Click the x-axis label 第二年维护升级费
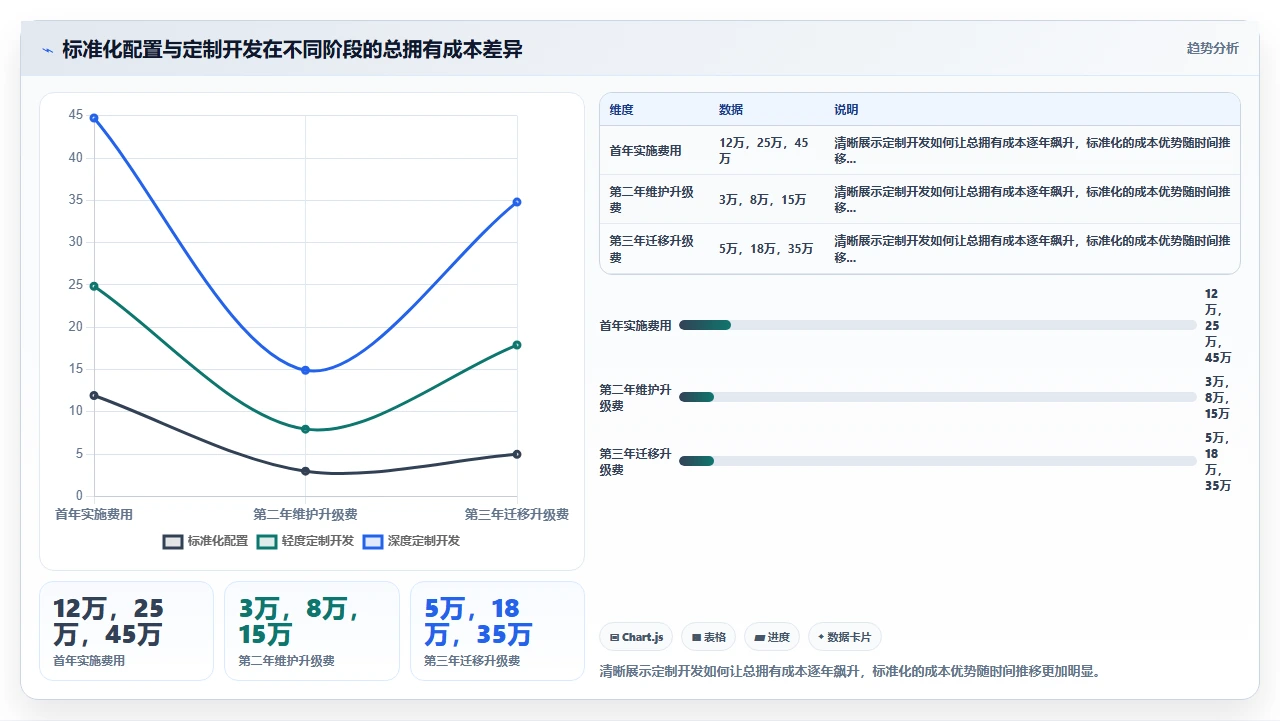The height and width of the screenshot is (721, 1280). (305, 514)
